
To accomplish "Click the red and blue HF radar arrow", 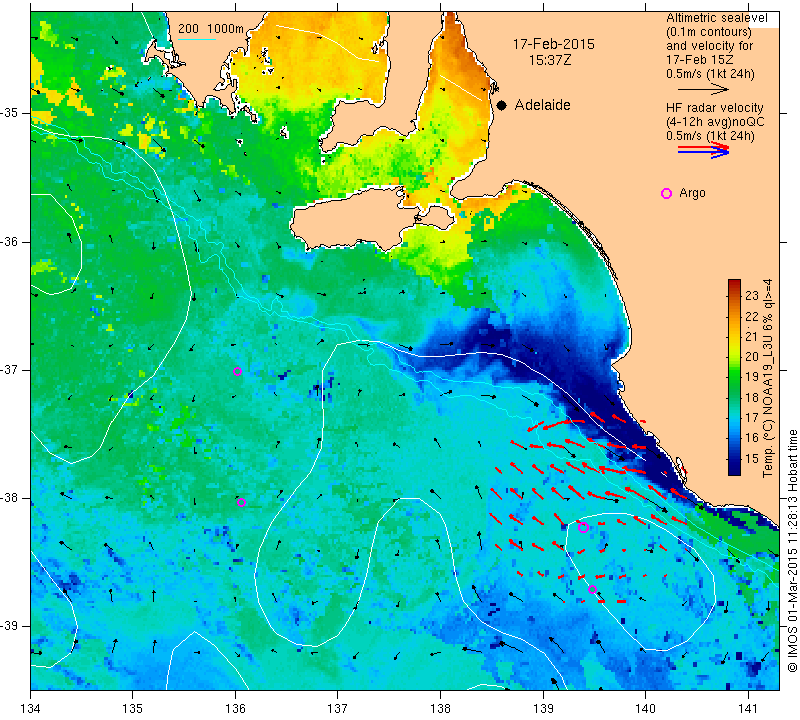I will pos(704,150).
